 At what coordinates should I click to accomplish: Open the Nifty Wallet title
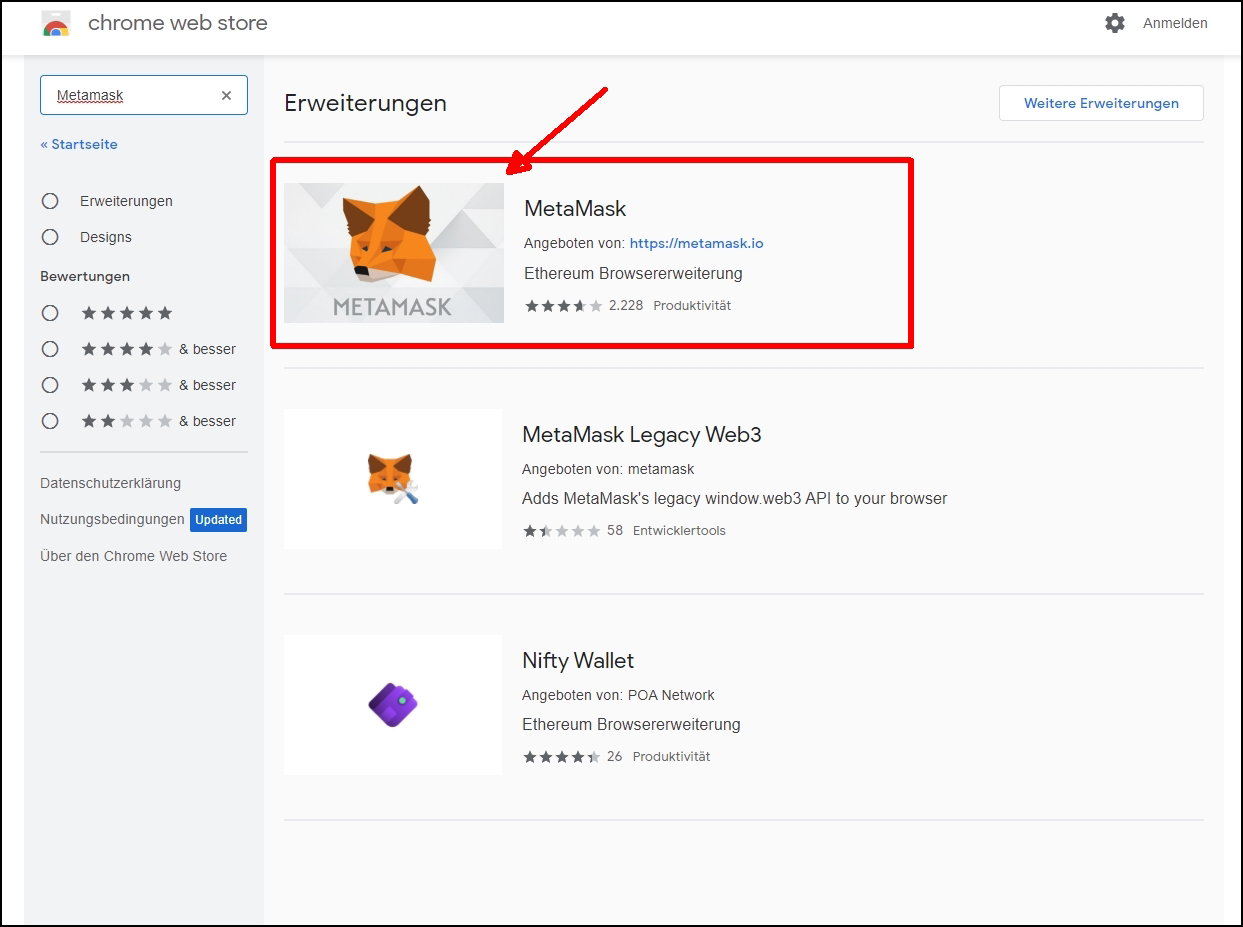(578, 661)
